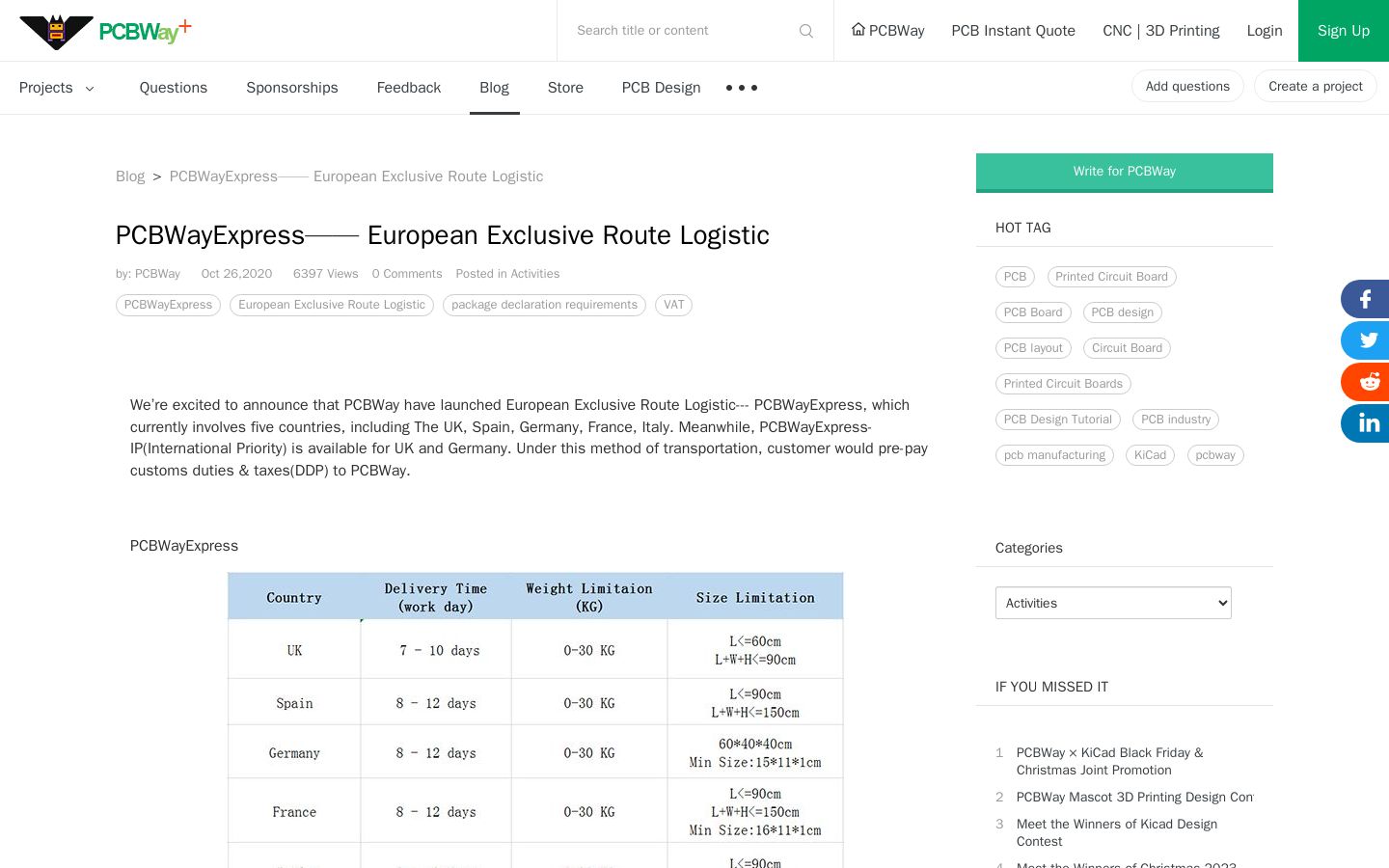Click Add questions button

[x=1187, y=86]
